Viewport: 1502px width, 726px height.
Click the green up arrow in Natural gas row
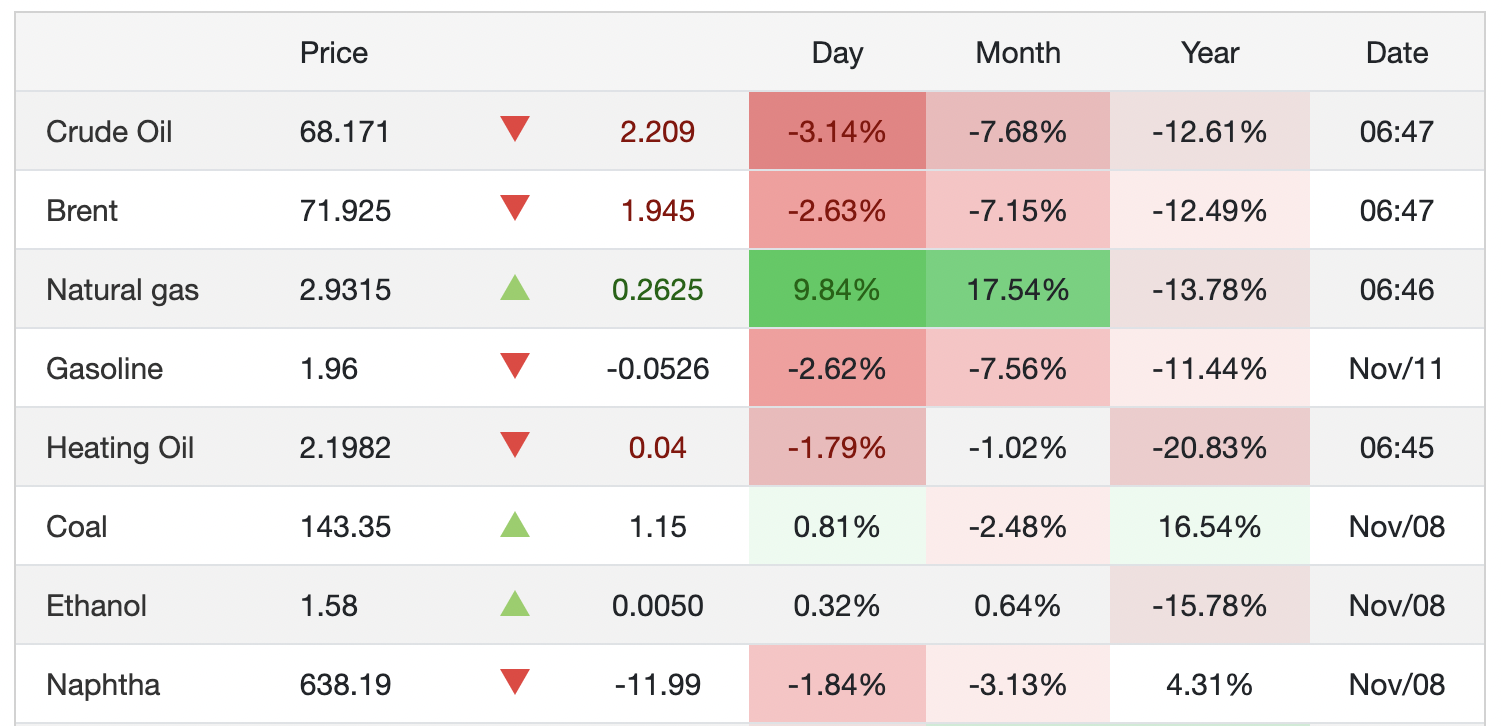click(x=514, y=288)
